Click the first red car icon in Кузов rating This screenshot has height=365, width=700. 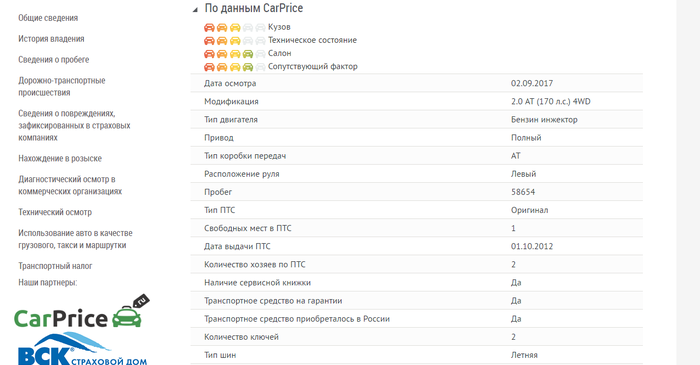point(209,28)
